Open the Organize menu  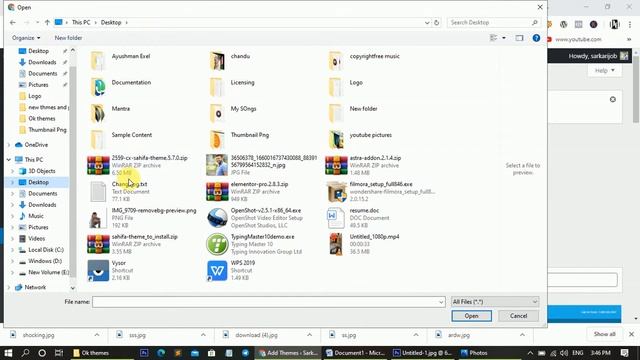tap(26, 38)
